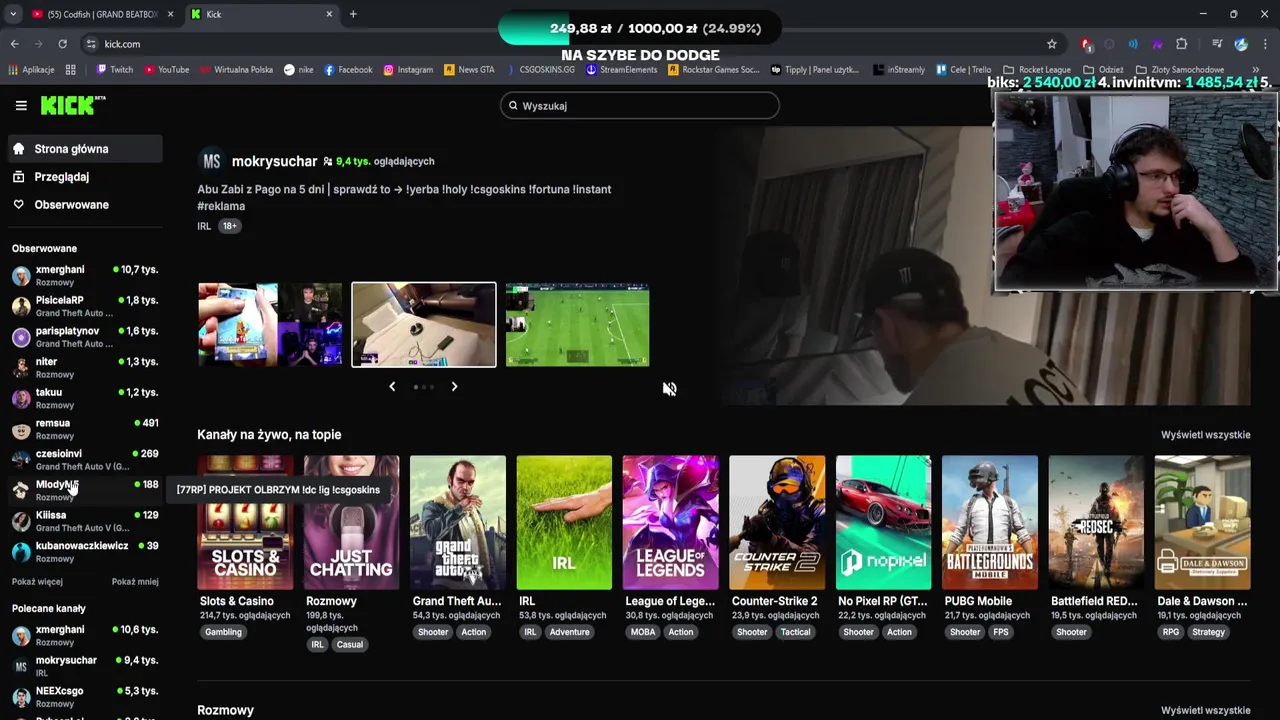
Task: Open kubanowaczkiewicz followed channel
Action: tap(85, 552)
